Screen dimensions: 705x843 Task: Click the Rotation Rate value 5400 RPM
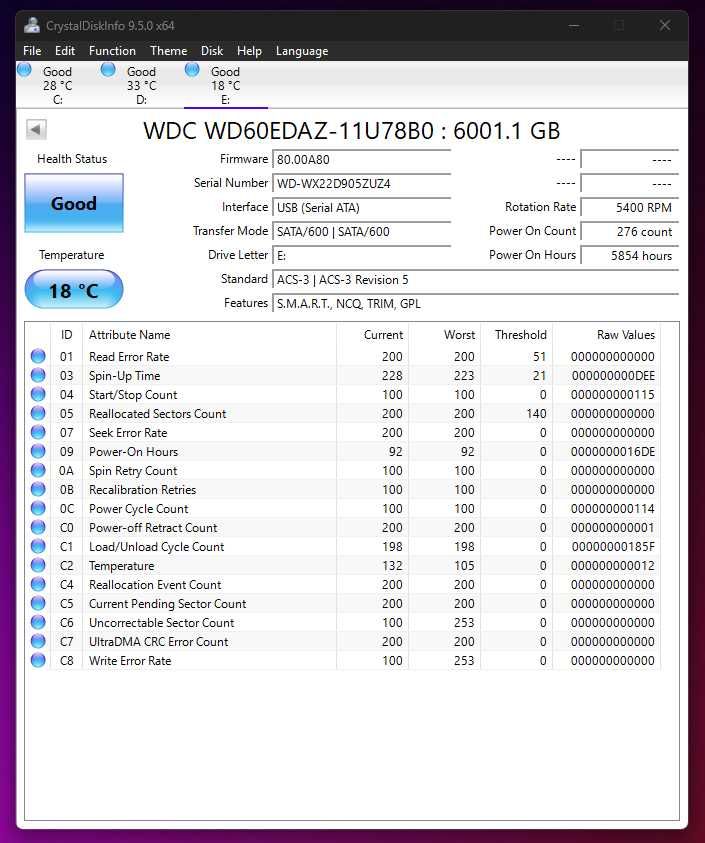(x=630, y=208)
